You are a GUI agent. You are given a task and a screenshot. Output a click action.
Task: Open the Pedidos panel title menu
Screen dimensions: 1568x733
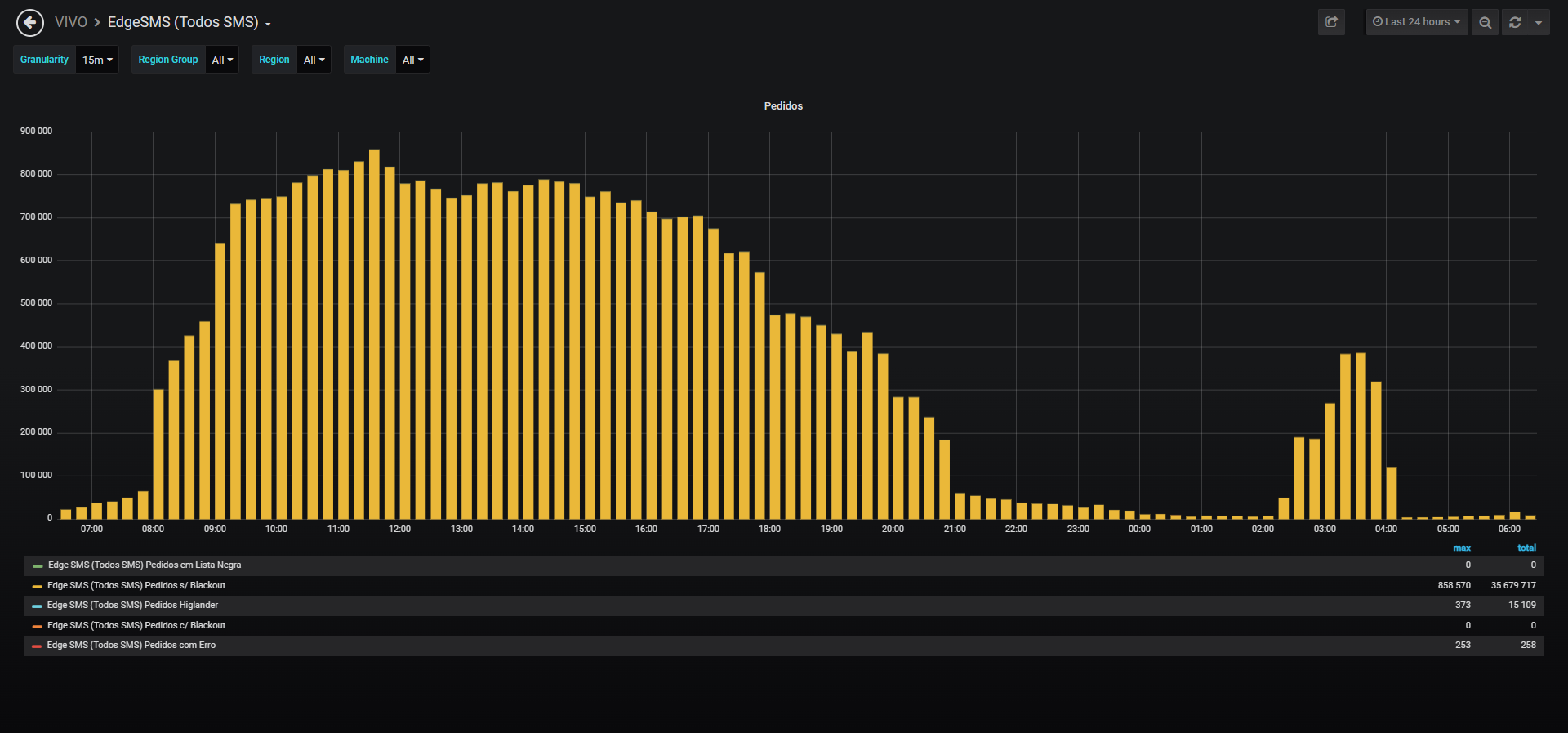783,106
